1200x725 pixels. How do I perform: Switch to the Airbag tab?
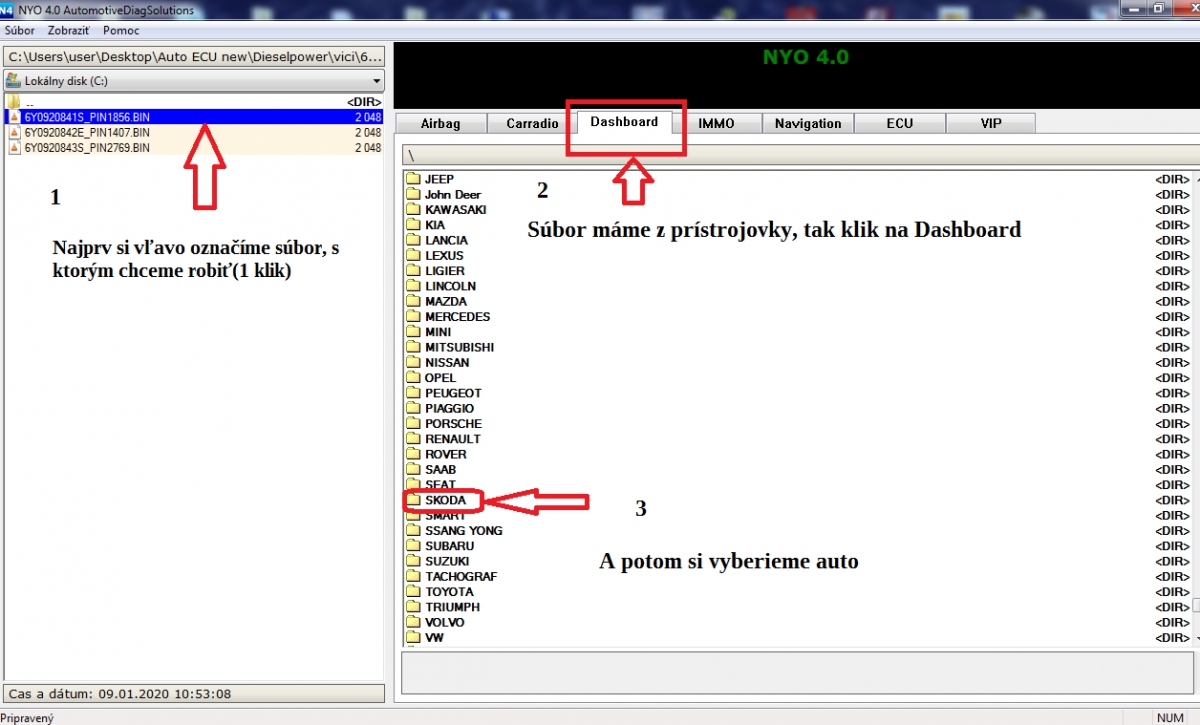pos(441,123)
